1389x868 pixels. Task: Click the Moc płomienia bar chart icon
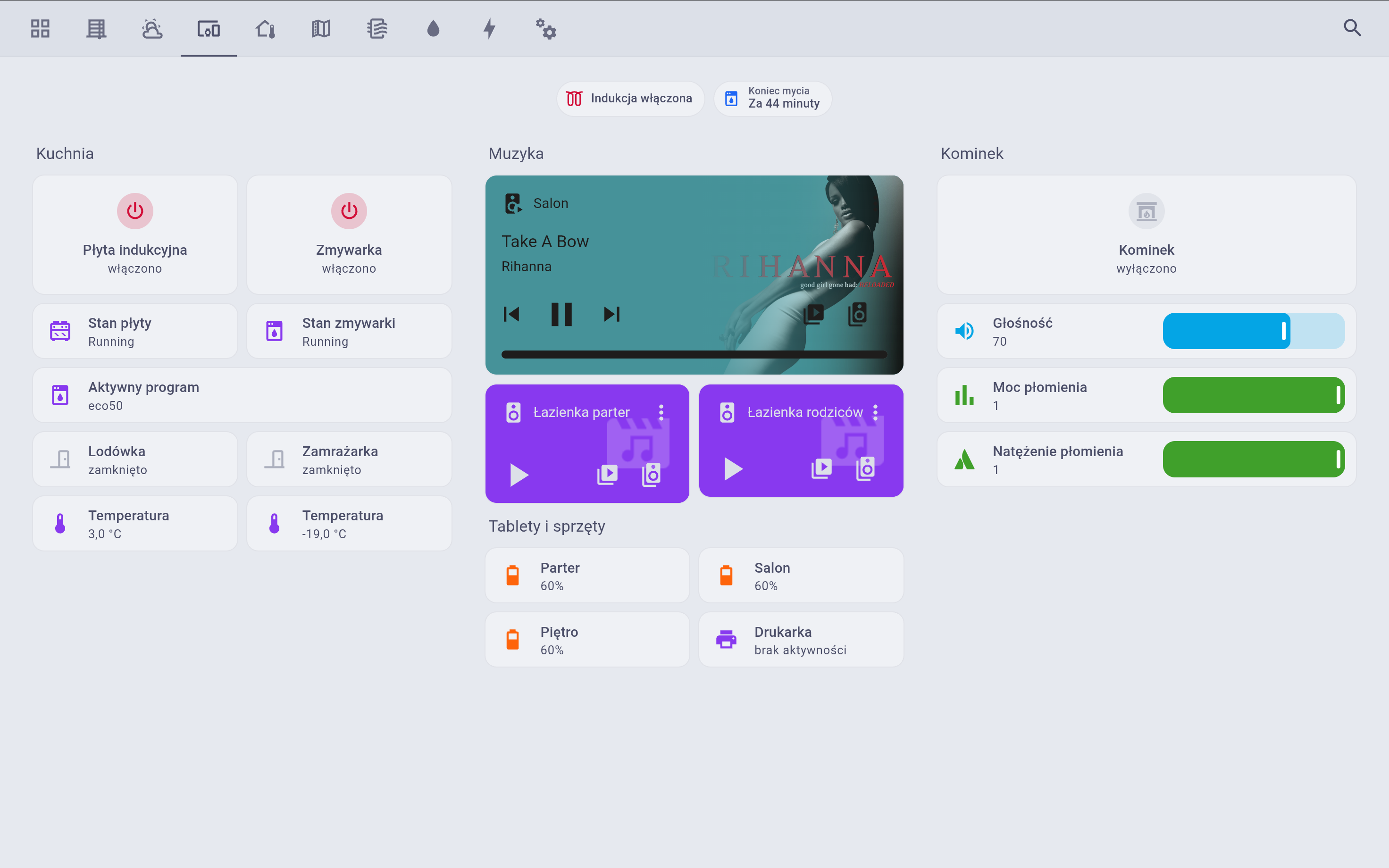[x=964, y=395]
